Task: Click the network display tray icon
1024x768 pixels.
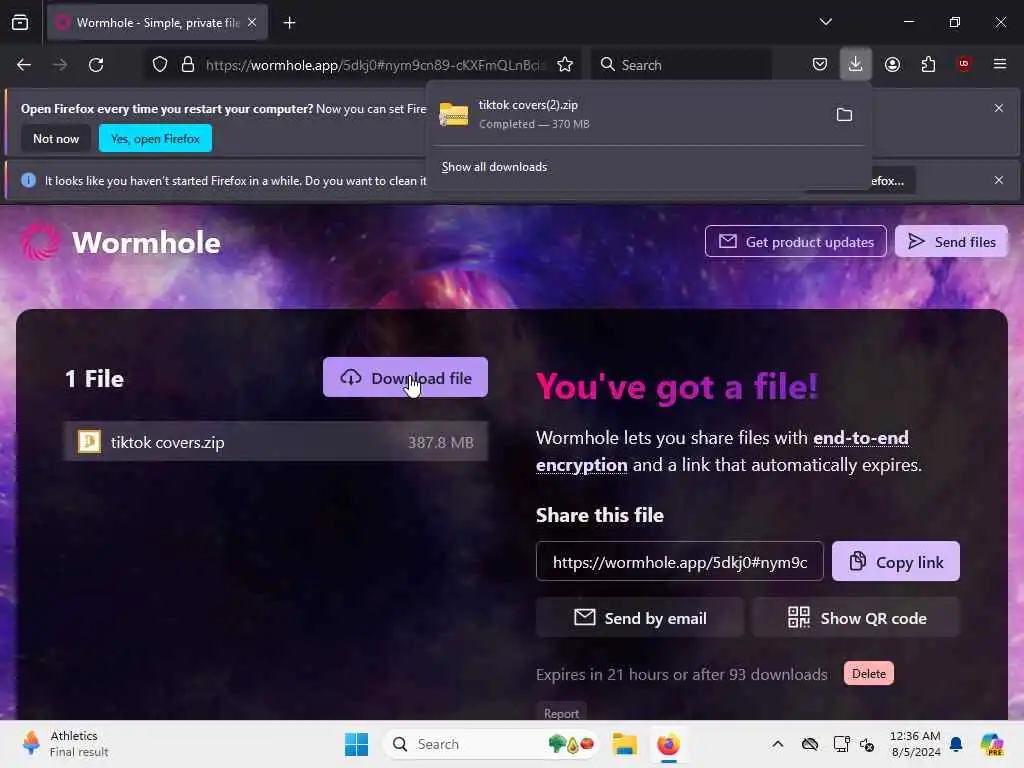Action: click(841, 744)
